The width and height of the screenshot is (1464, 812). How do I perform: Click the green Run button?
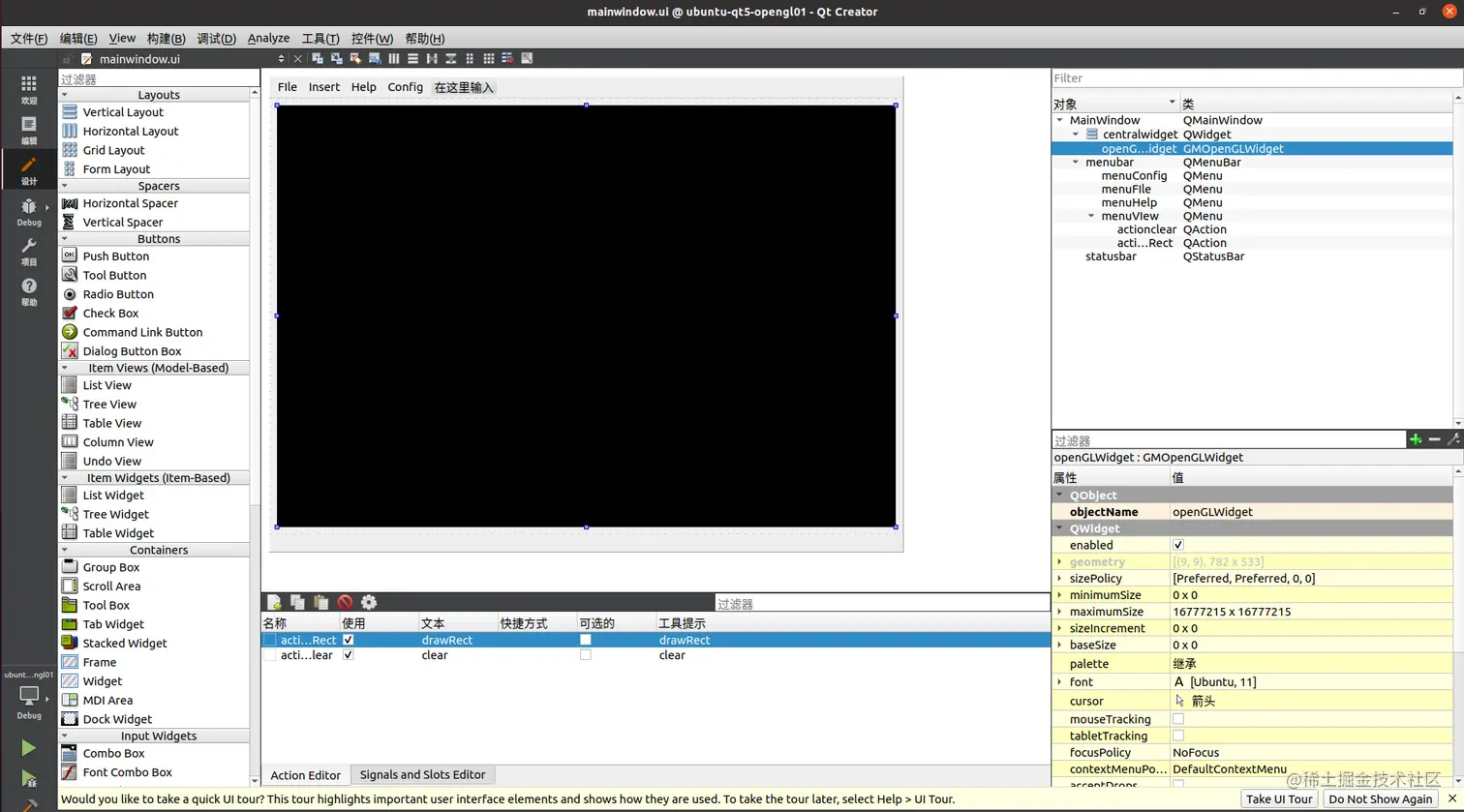pyautogui.click(x=29, y=748)
